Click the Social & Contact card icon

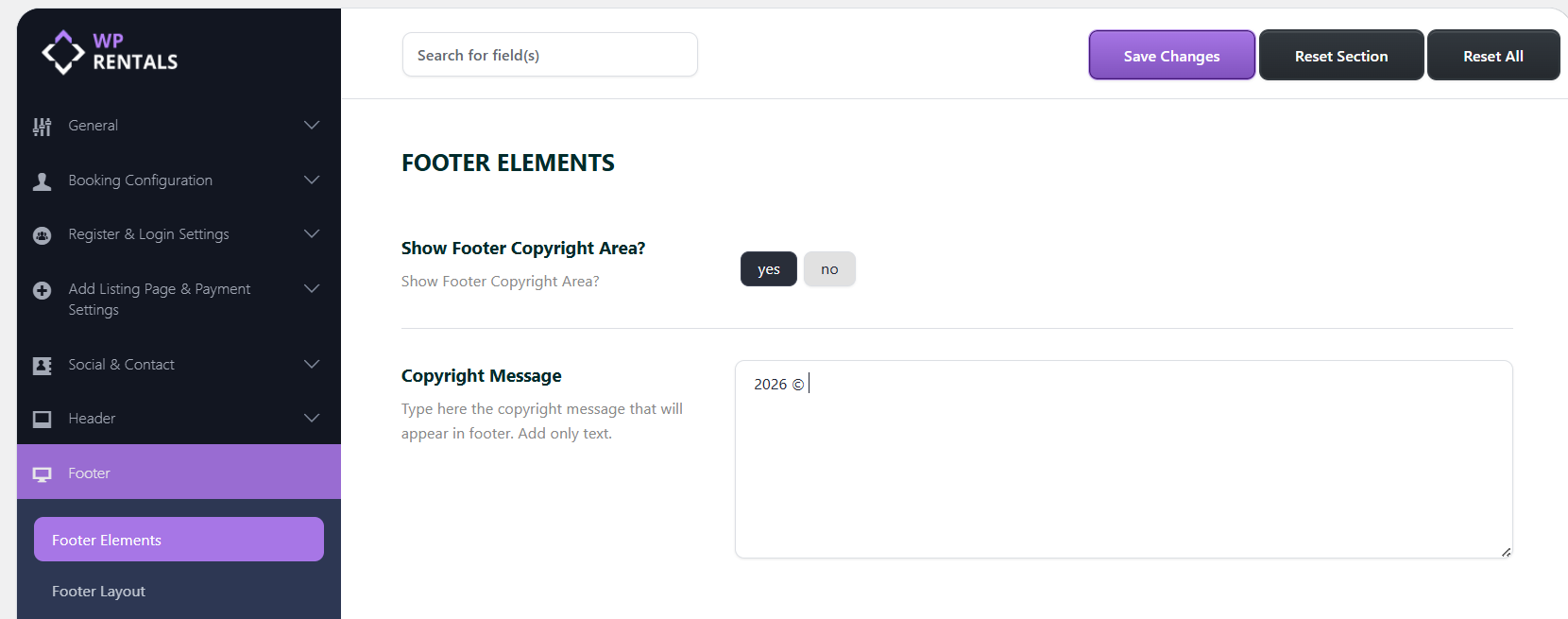point(43,366)
